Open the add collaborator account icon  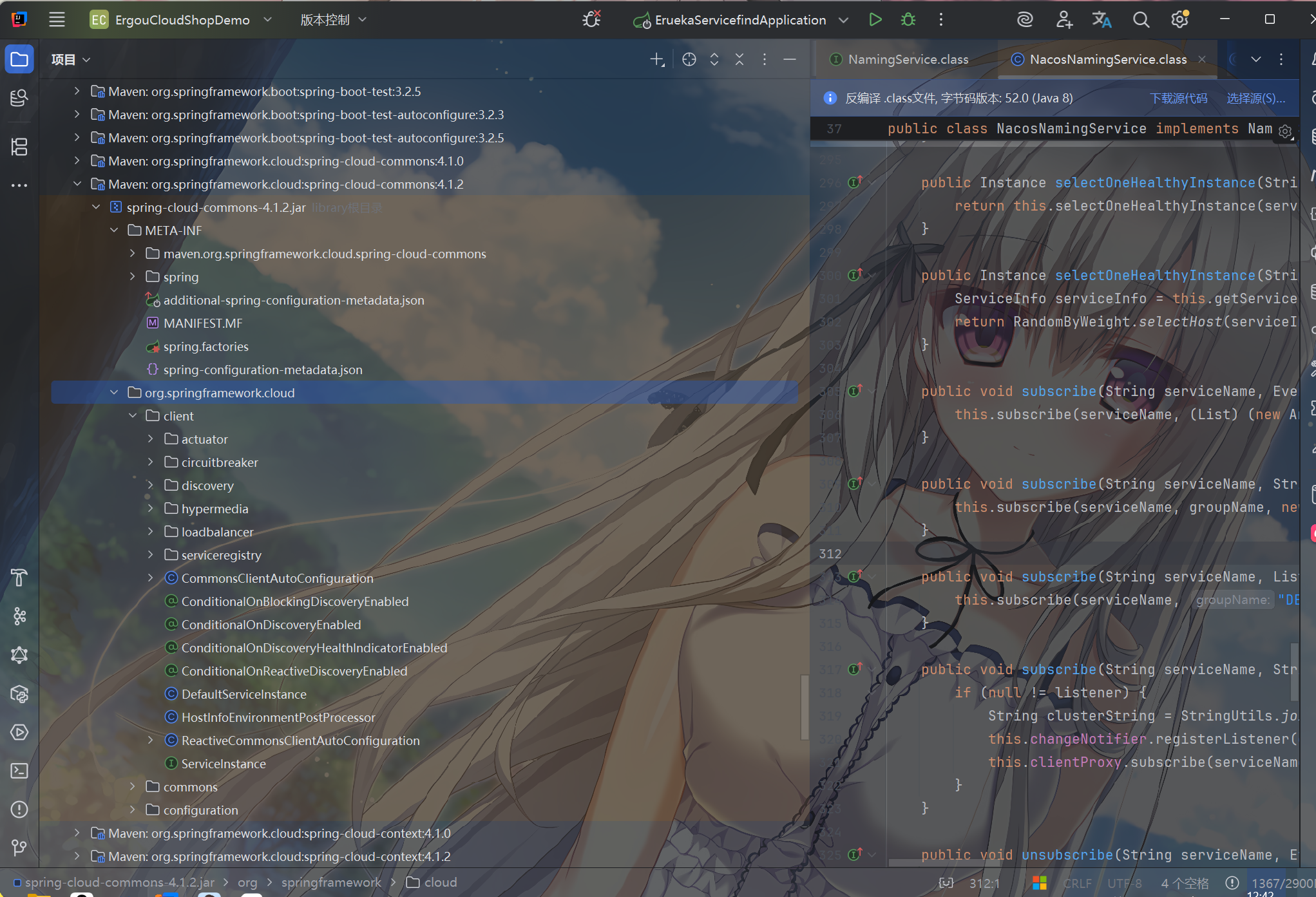(1064, 19)
